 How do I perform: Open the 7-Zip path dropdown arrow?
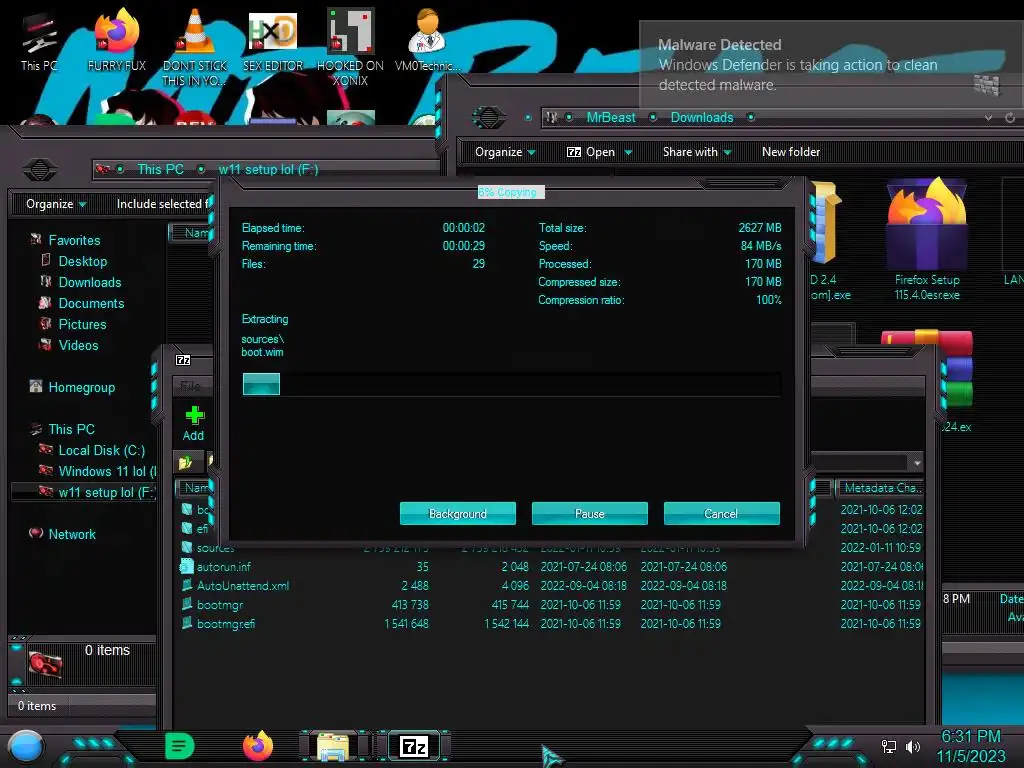tap(917, 462)
